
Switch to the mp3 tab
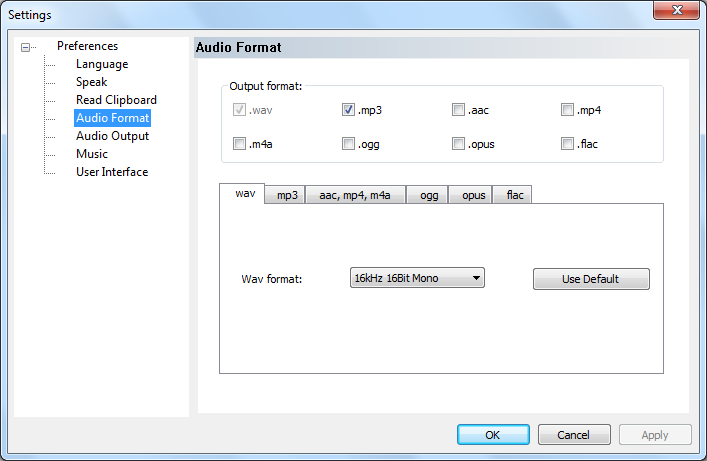pos(287,195)
